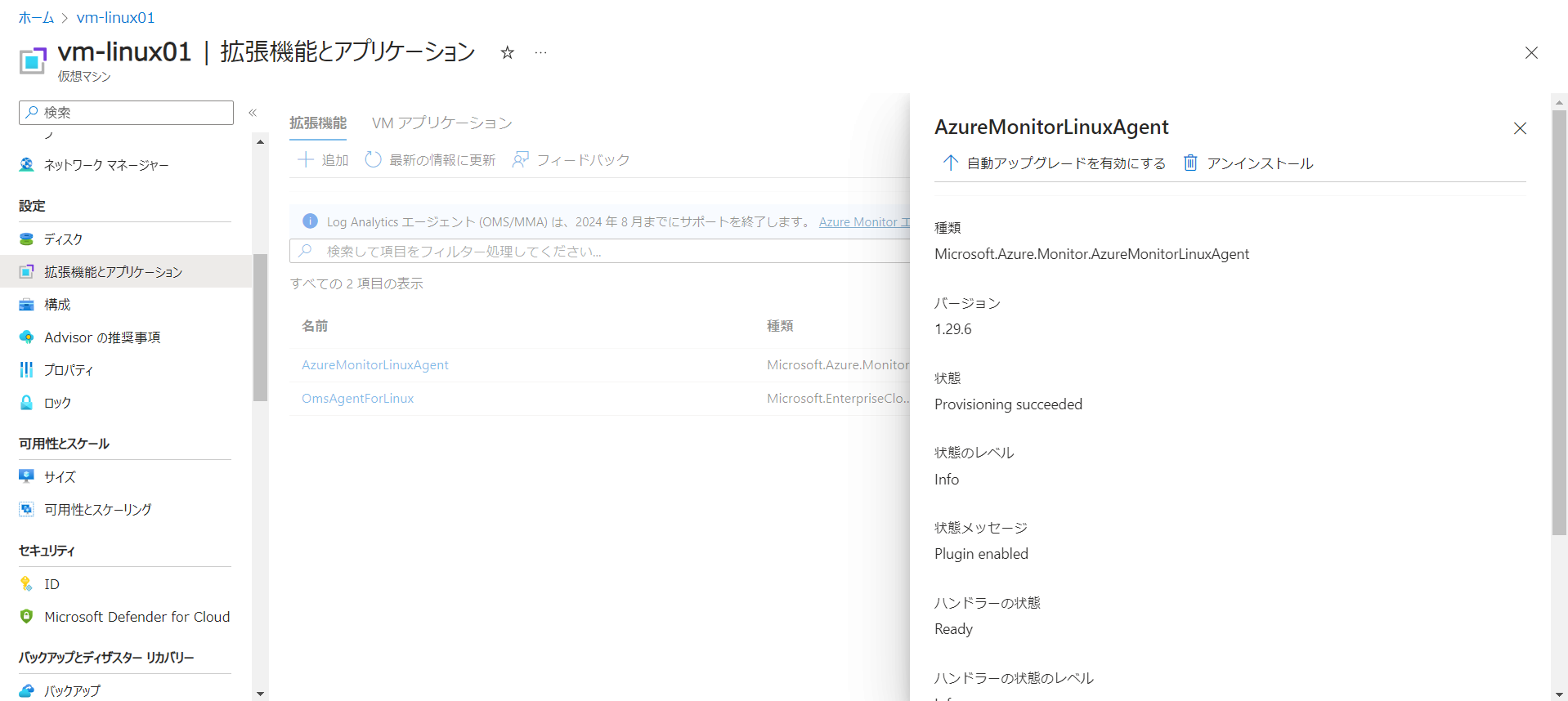Screen dimensions: 1568x701
Task: Click the upgrade arrow icon
Action: pos(950,163)
